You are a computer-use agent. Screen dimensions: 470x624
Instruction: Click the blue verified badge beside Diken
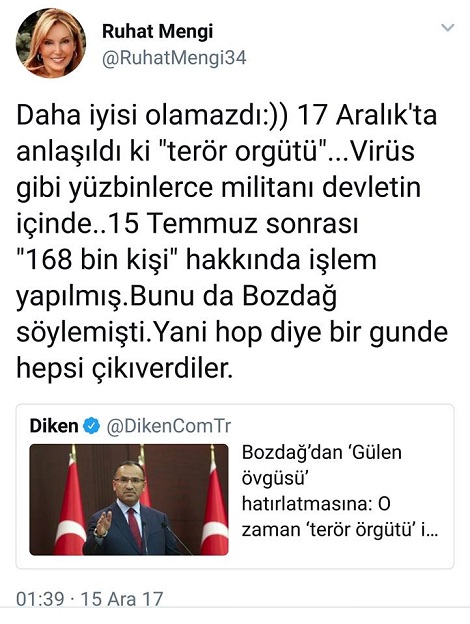pos(92,426)
